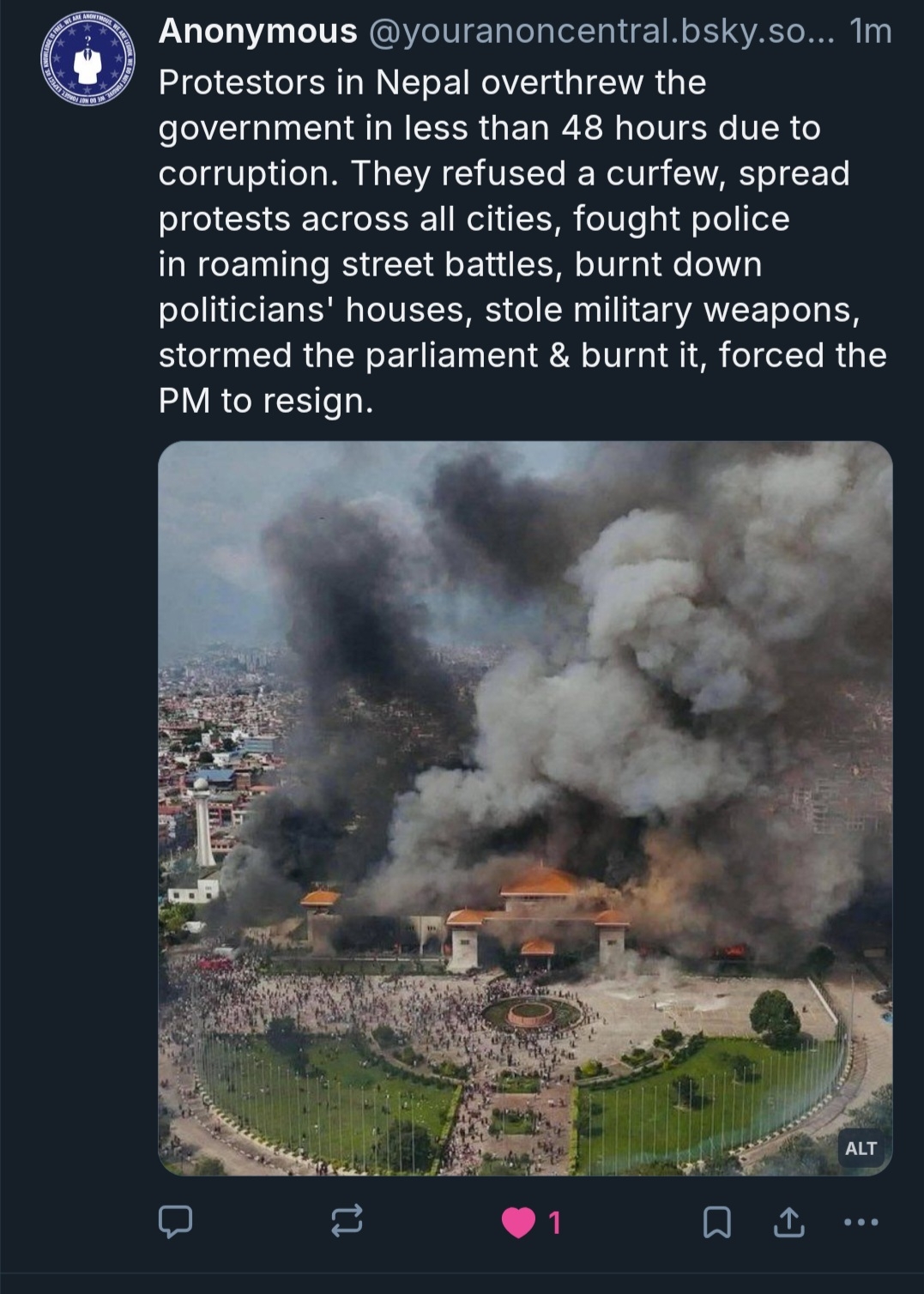Open post permalink via 1m timestamp

870,32
